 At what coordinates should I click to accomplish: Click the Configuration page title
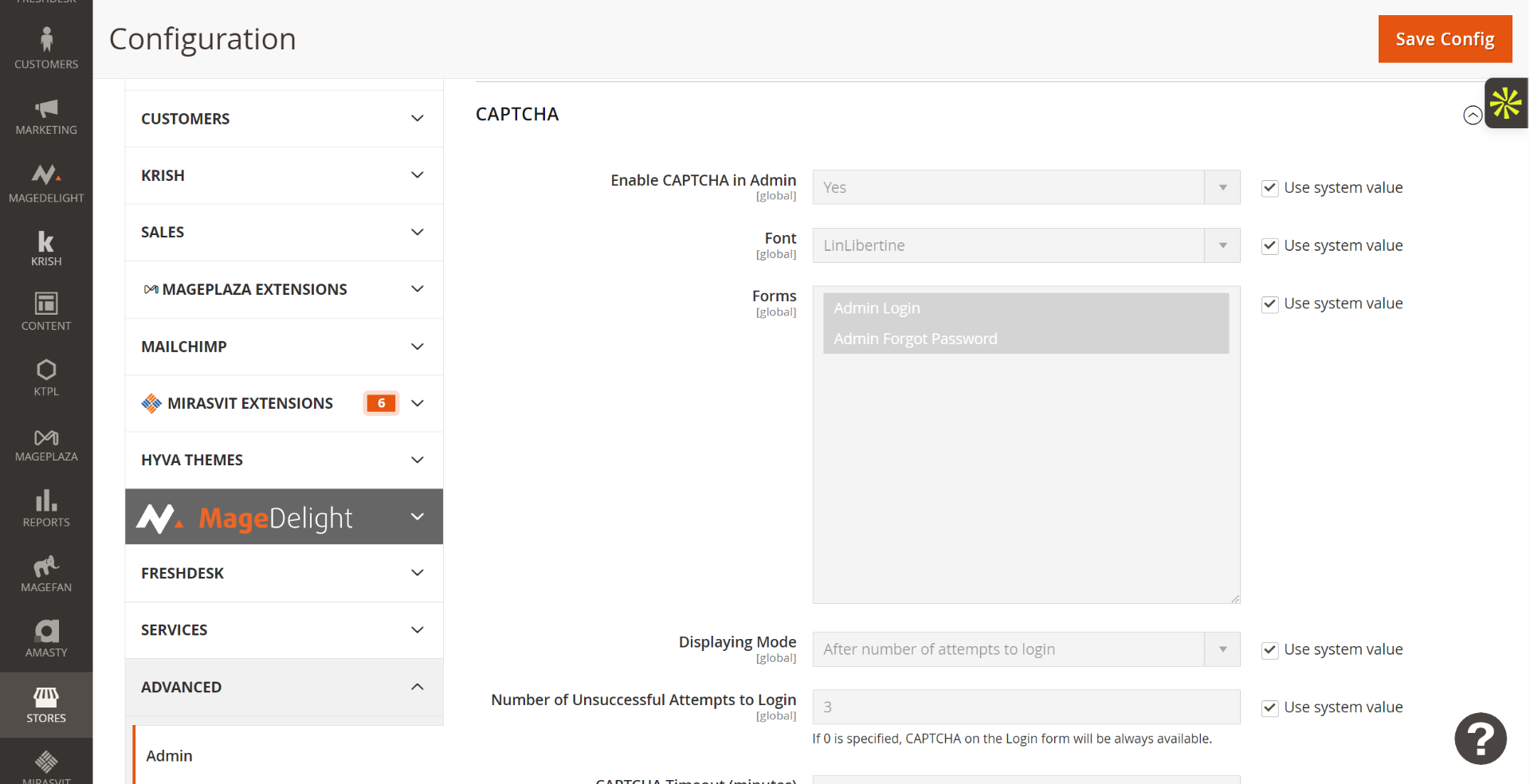202,39
